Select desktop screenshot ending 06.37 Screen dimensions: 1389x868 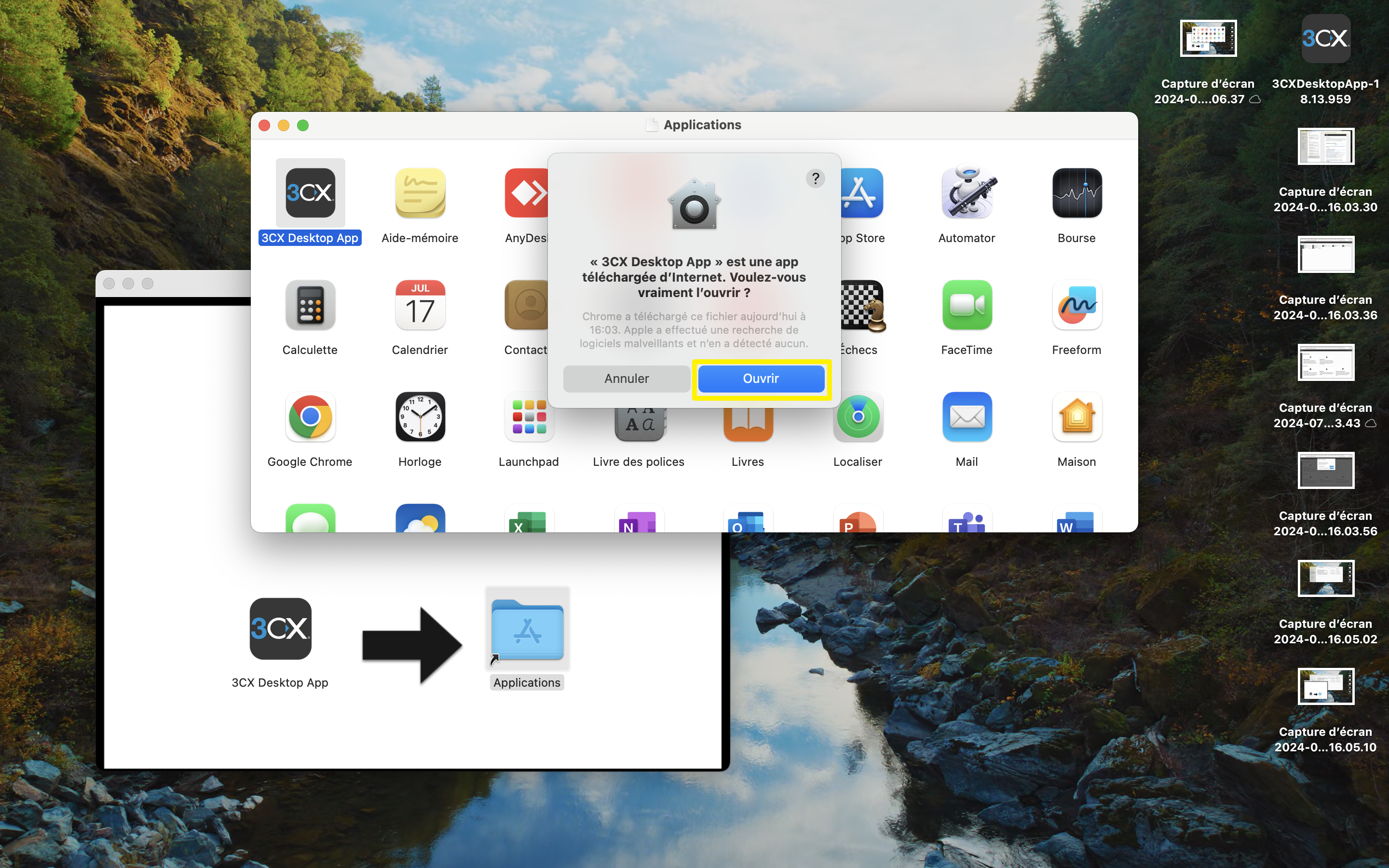pos(1208,39)
